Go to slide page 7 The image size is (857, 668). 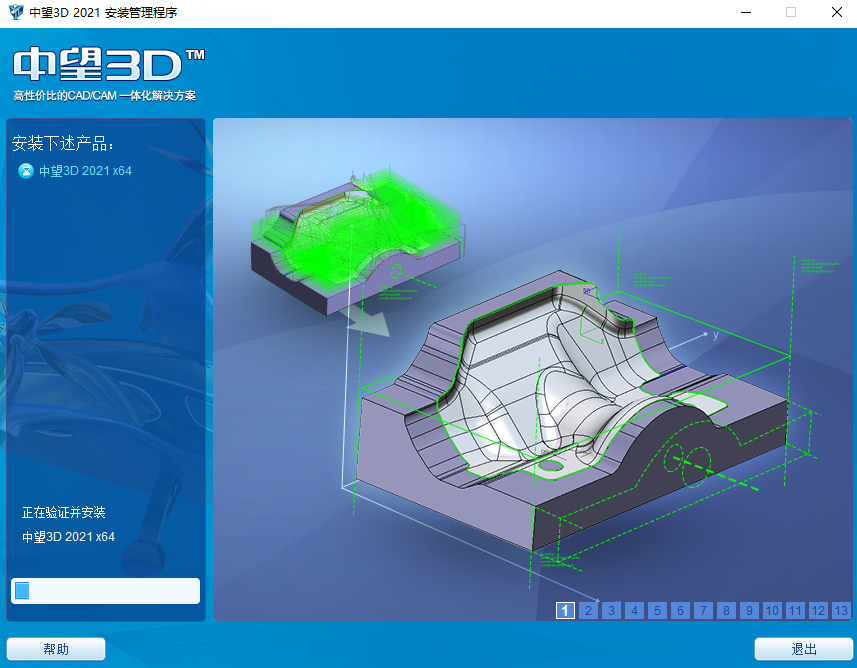click(x=703, y=611)
